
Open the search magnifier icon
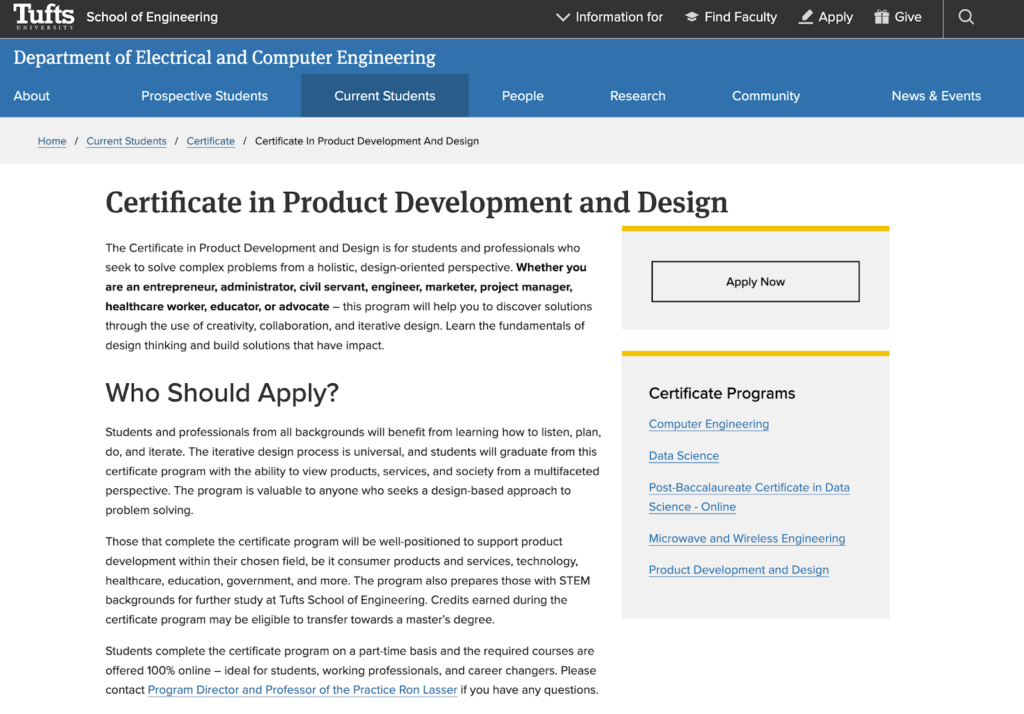(966, 17)
